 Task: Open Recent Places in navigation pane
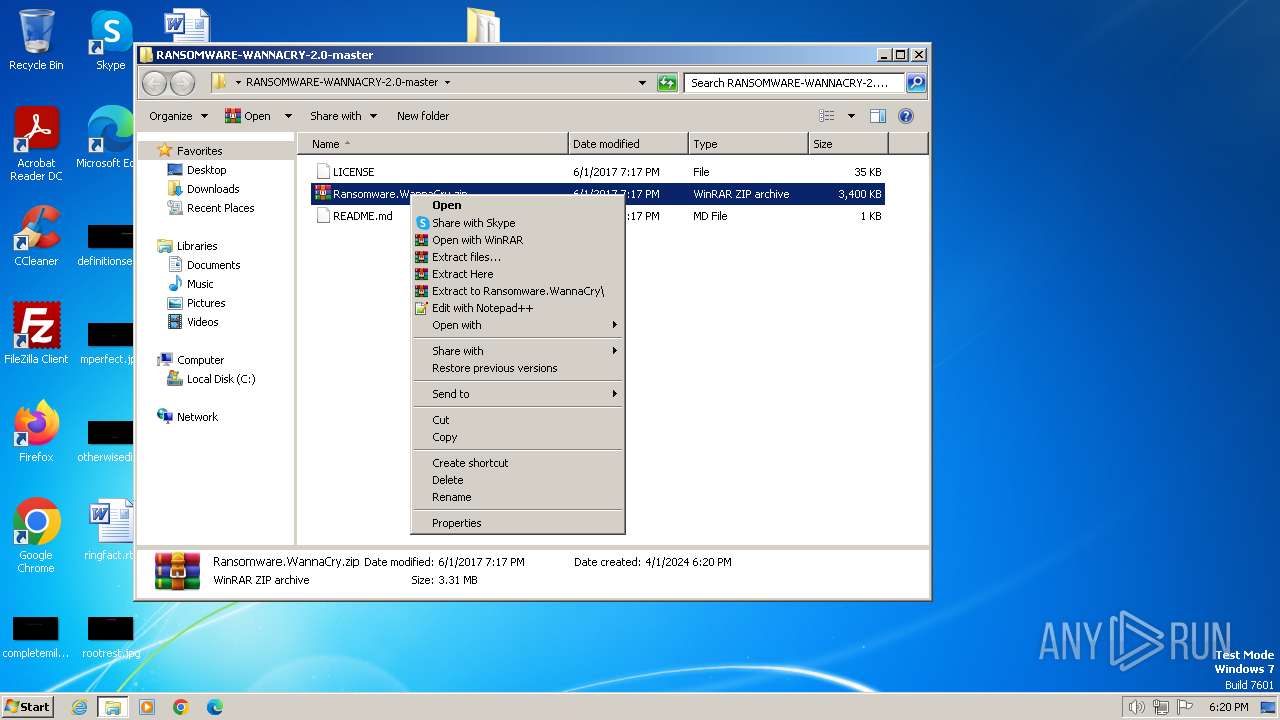(x=220, y=208)
